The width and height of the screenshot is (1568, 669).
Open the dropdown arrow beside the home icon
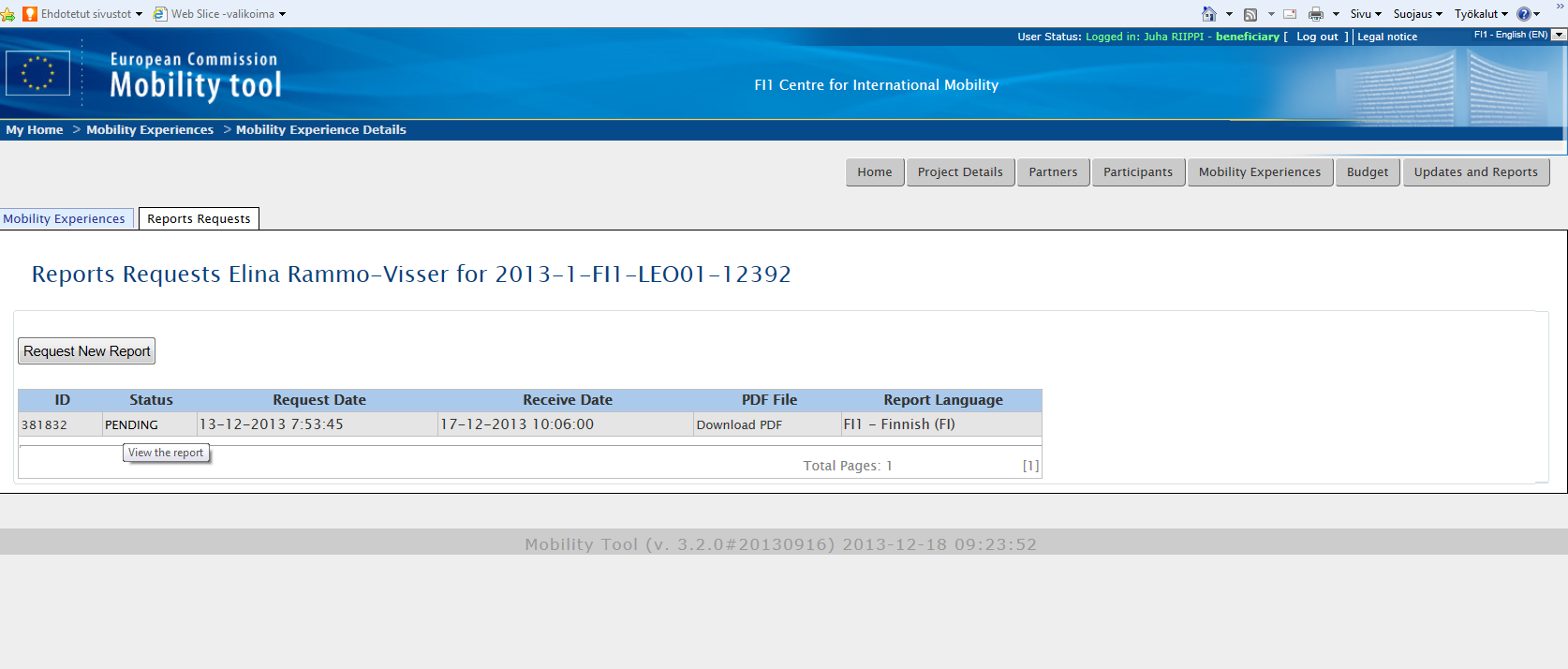coord(1229,14)
